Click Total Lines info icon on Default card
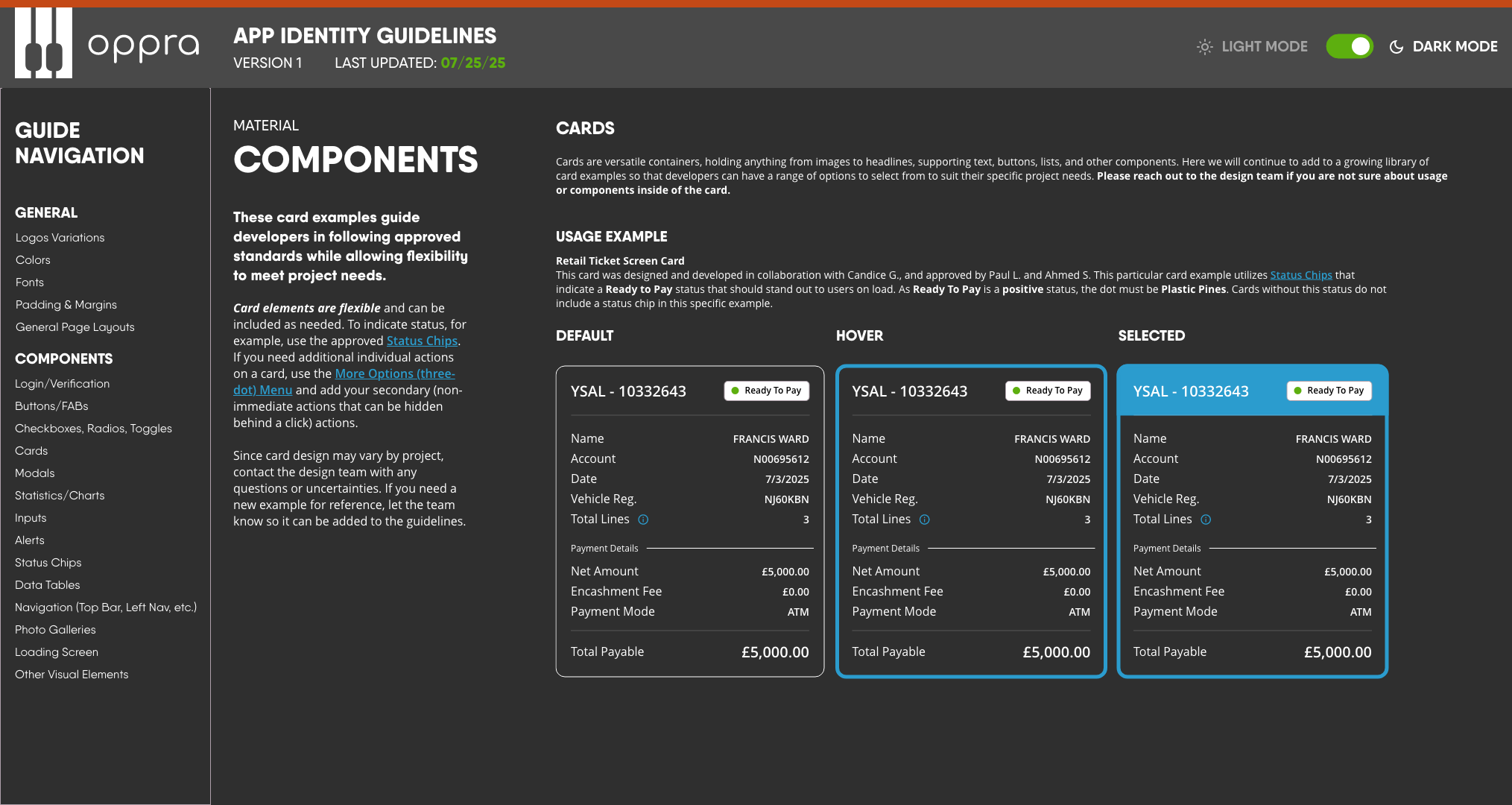This screenshot has height=805, width=1512. tap(643, 520)
